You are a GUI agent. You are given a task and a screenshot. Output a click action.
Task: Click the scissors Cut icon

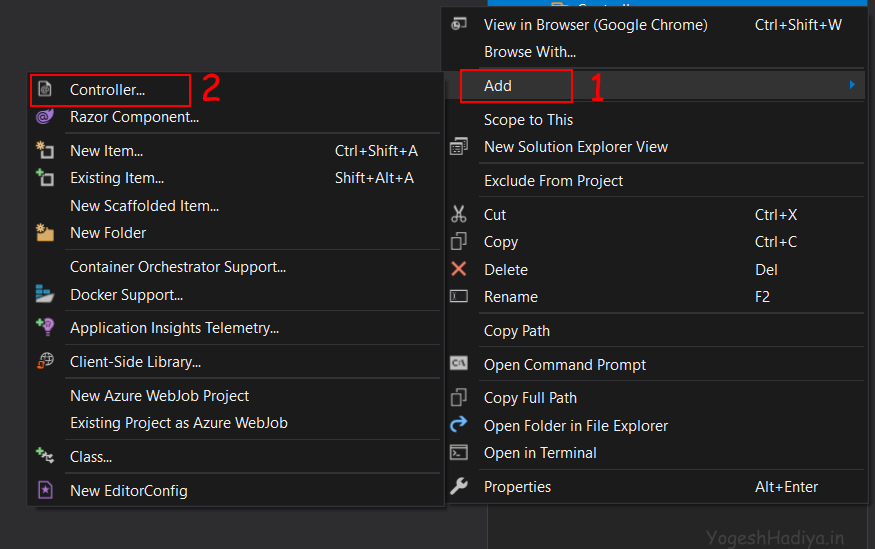tap(459, 214)
